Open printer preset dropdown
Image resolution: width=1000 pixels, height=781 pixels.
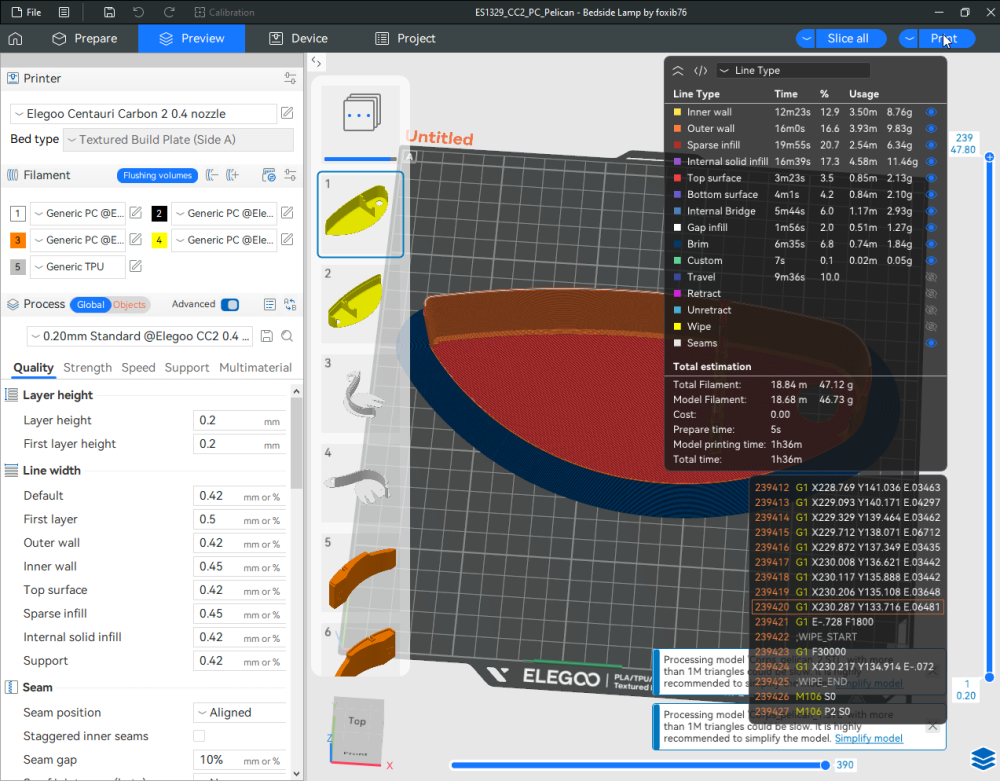point(144,113)
